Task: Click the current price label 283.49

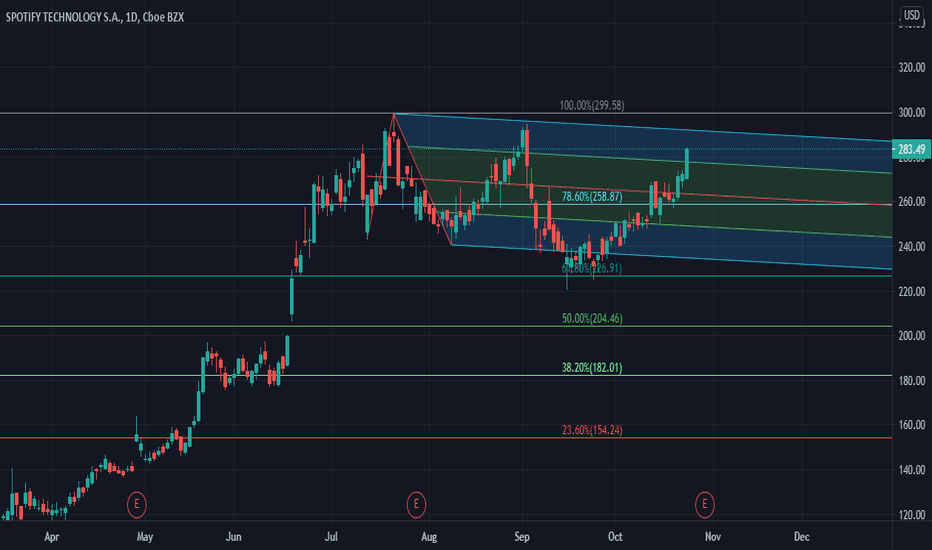Action: point(911,149)
